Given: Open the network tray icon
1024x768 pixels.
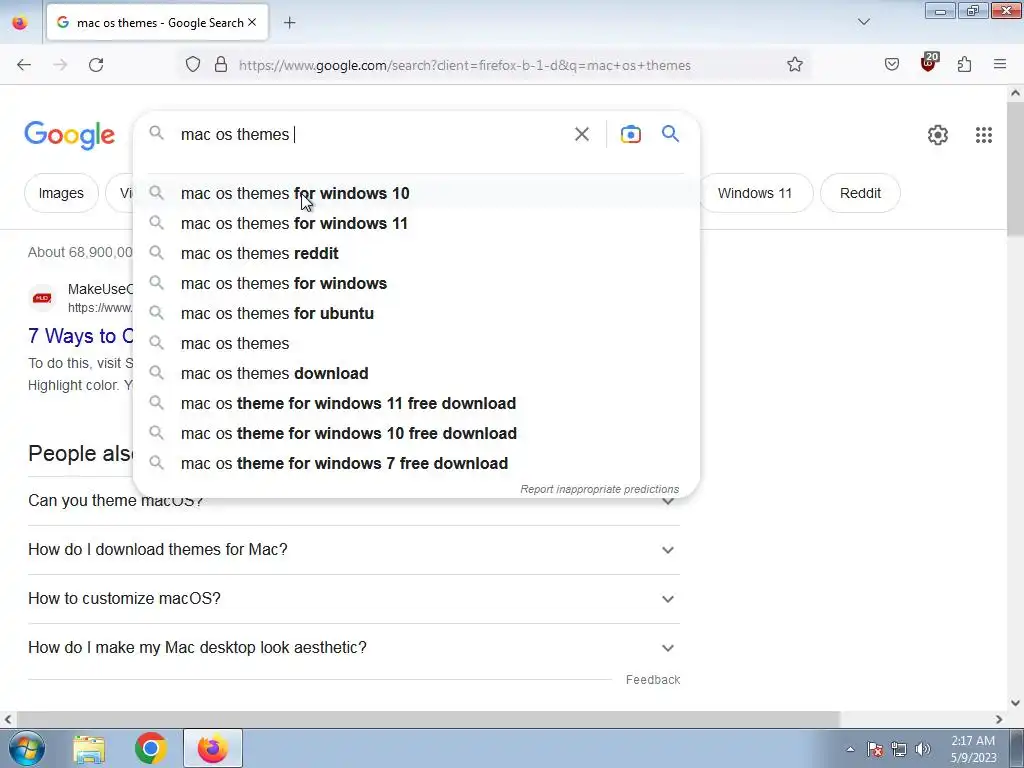Looking at the screenshot, I should [899, 749].
